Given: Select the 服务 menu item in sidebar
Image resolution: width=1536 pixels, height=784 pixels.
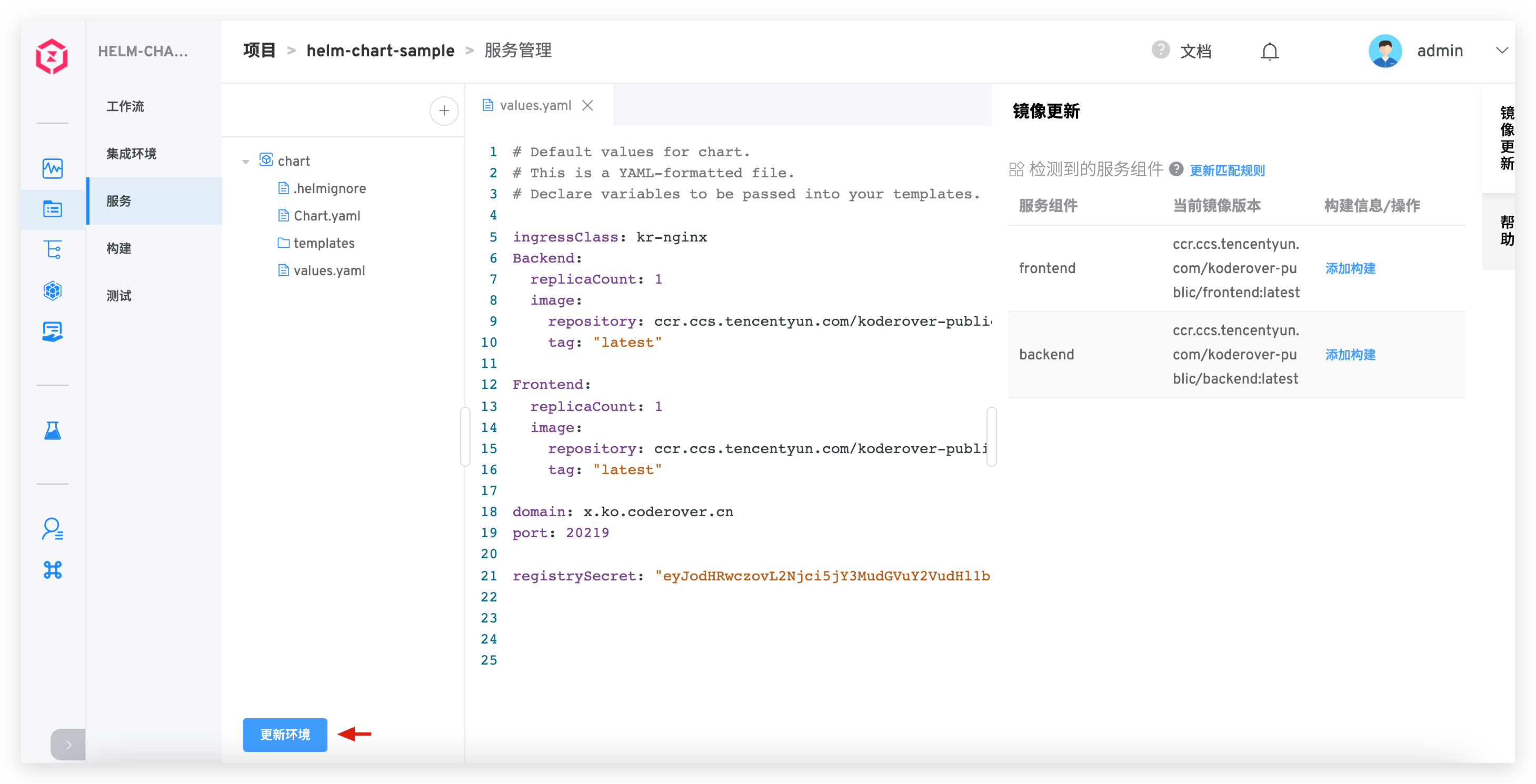Looking at the screenshot, I should (117, 201).
